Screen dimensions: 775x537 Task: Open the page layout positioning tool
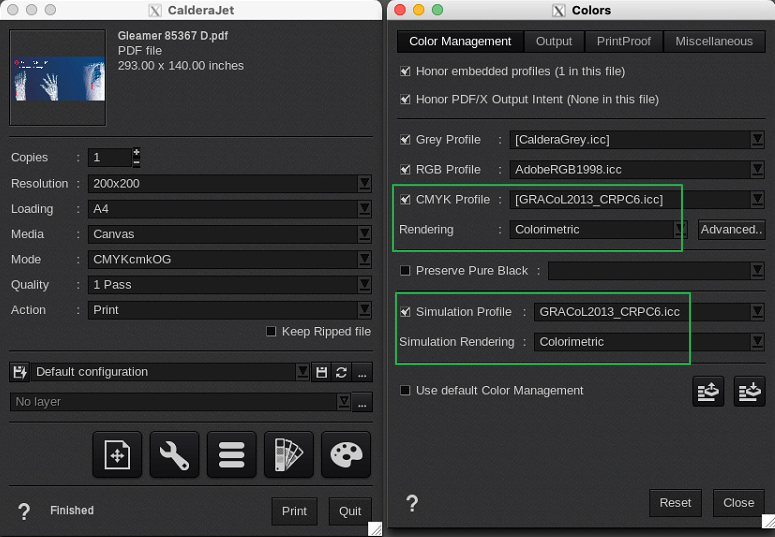pos(117,456)
